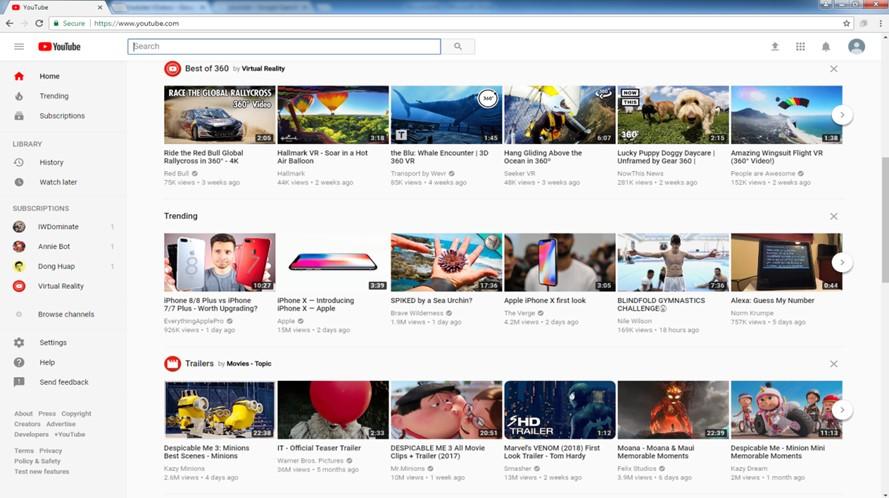Click the History clock icon
This screenshot has width=889, height=498.
pos(19,162)
